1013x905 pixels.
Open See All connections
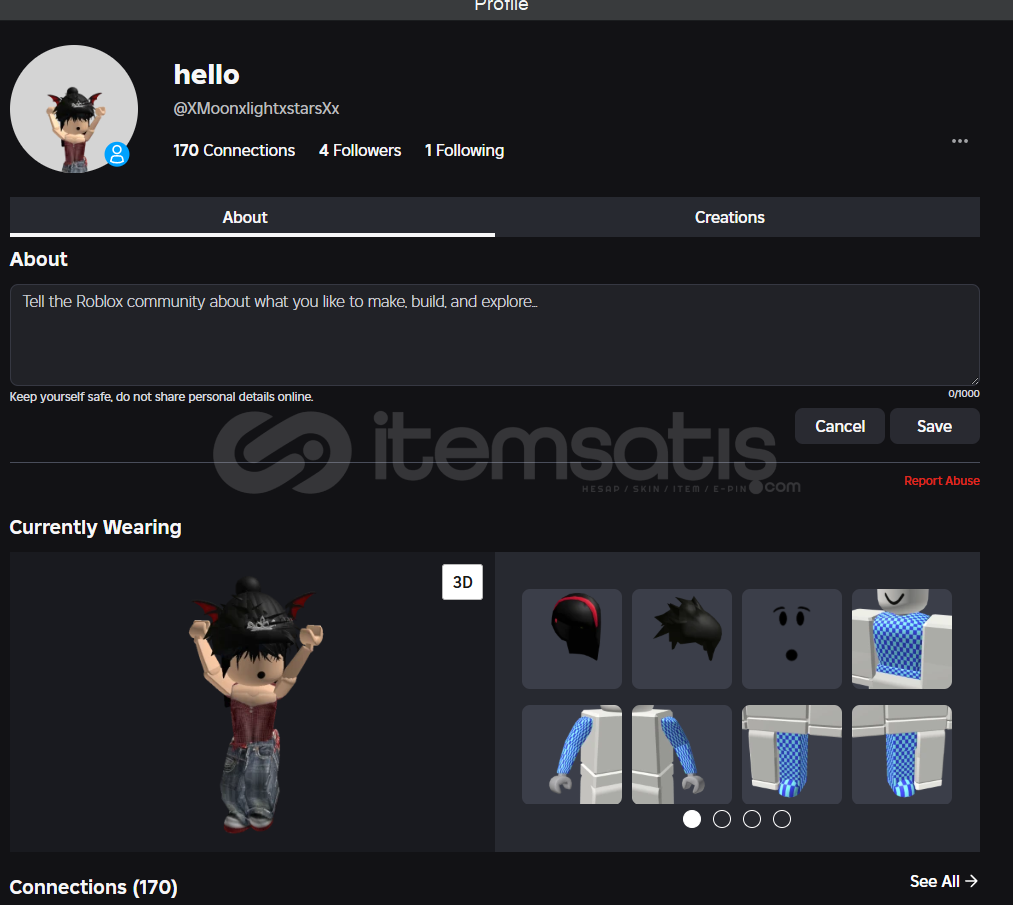(944, 881)
